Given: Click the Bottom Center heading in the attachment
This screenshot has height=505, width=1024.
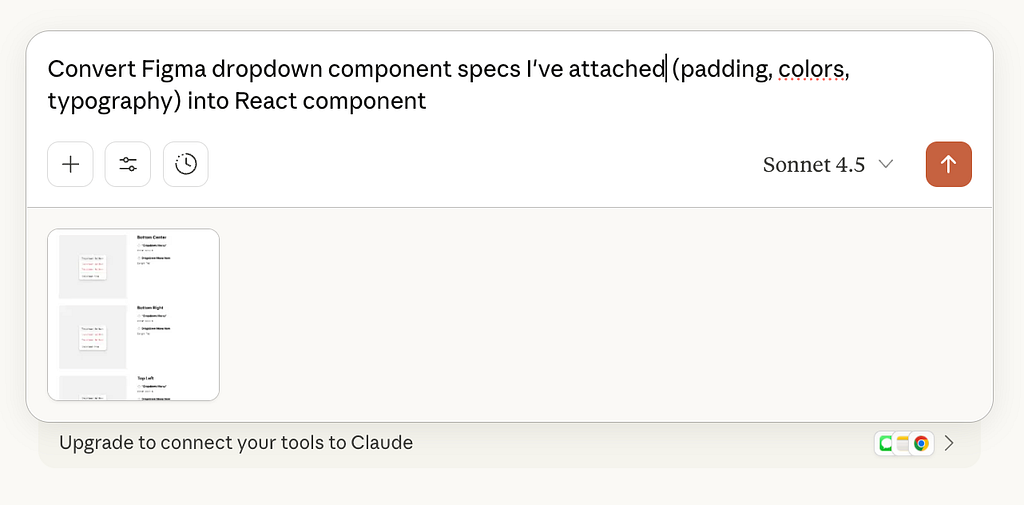Looking at the screenshot, I should click(152, 238).
